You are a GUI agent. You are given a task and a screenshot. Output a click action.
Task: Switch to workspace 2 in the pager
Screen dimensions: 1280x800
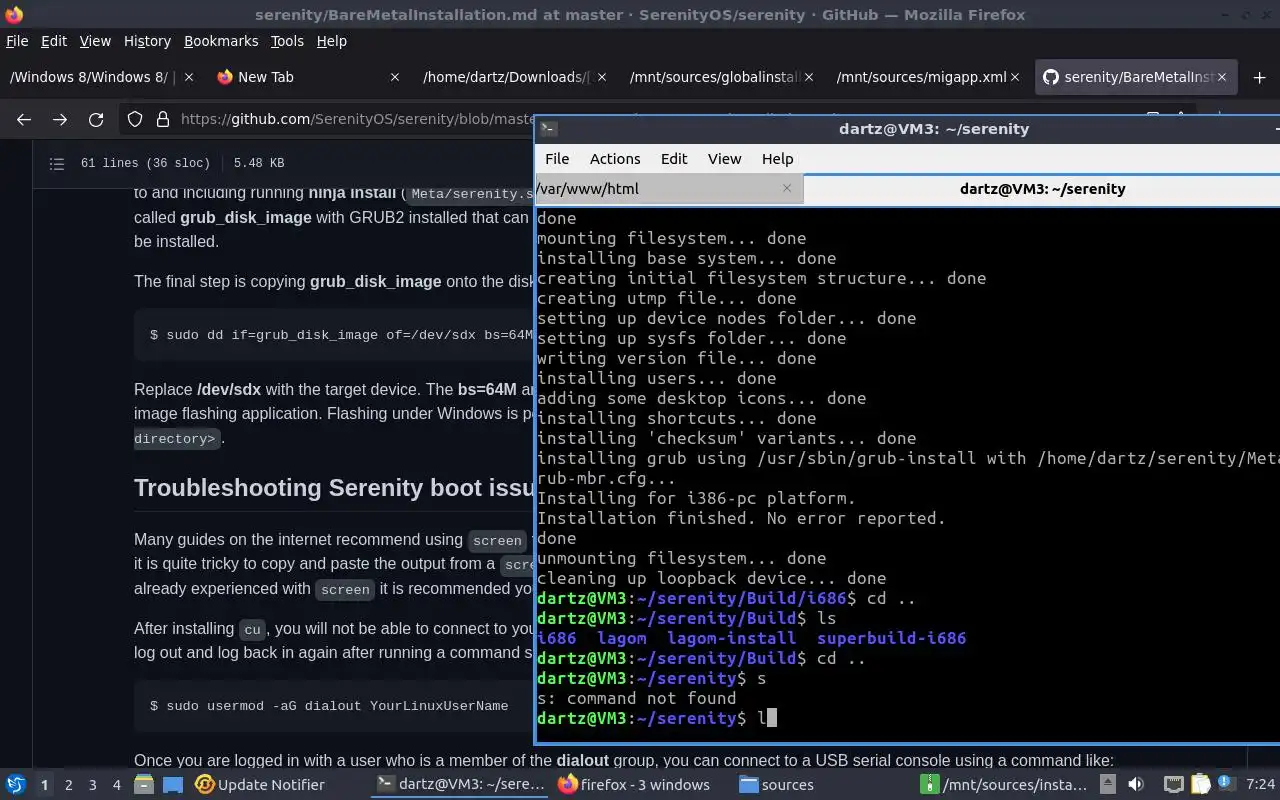pos(68,785)
